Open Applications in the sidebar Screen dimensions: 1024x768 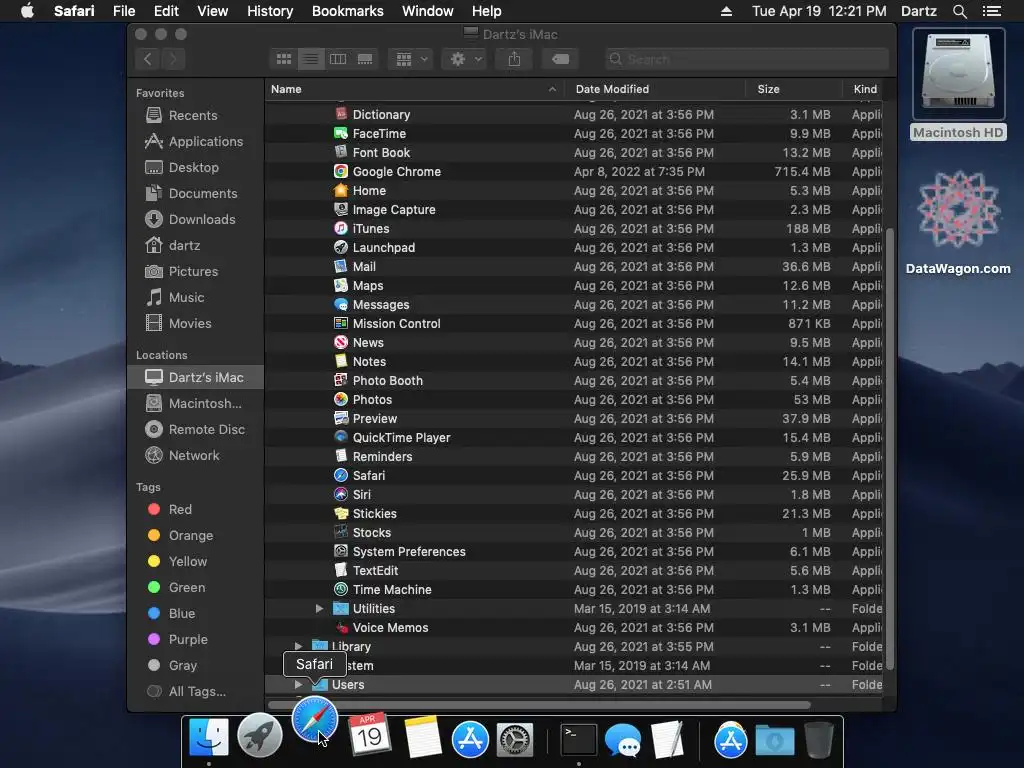tap(194, 141)
